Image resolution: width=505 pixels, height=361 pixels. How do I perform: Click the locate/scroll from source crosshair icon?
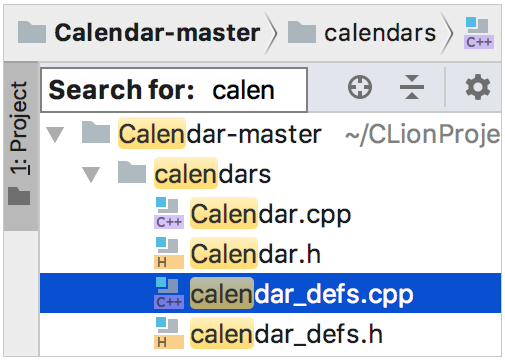[360, 87]
